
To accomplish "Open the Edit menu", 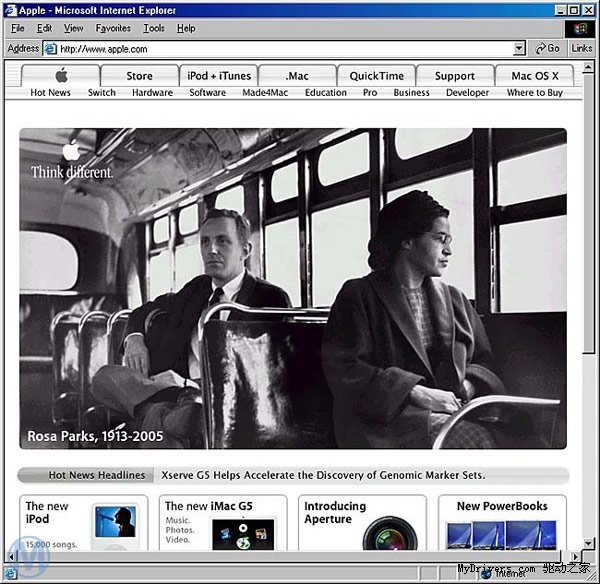I will (x=44, y=28).
